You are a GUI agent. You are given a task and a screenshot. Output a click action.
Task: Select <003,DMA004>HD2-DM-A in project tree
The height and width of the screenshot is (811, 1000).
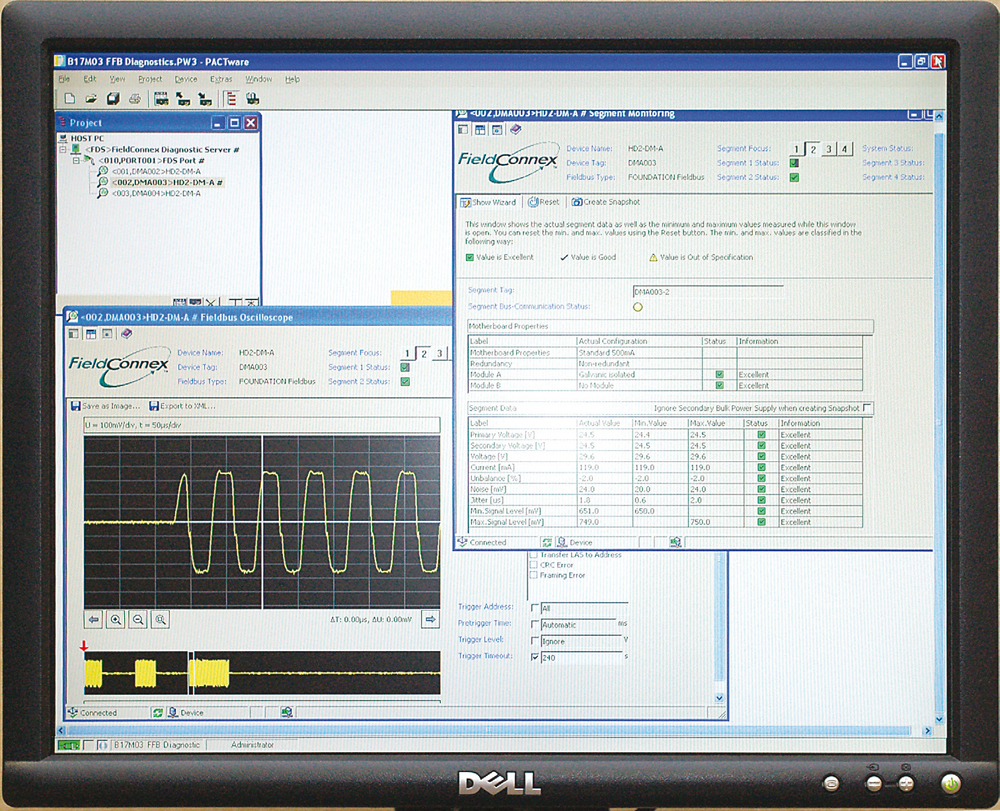(156, 193)
